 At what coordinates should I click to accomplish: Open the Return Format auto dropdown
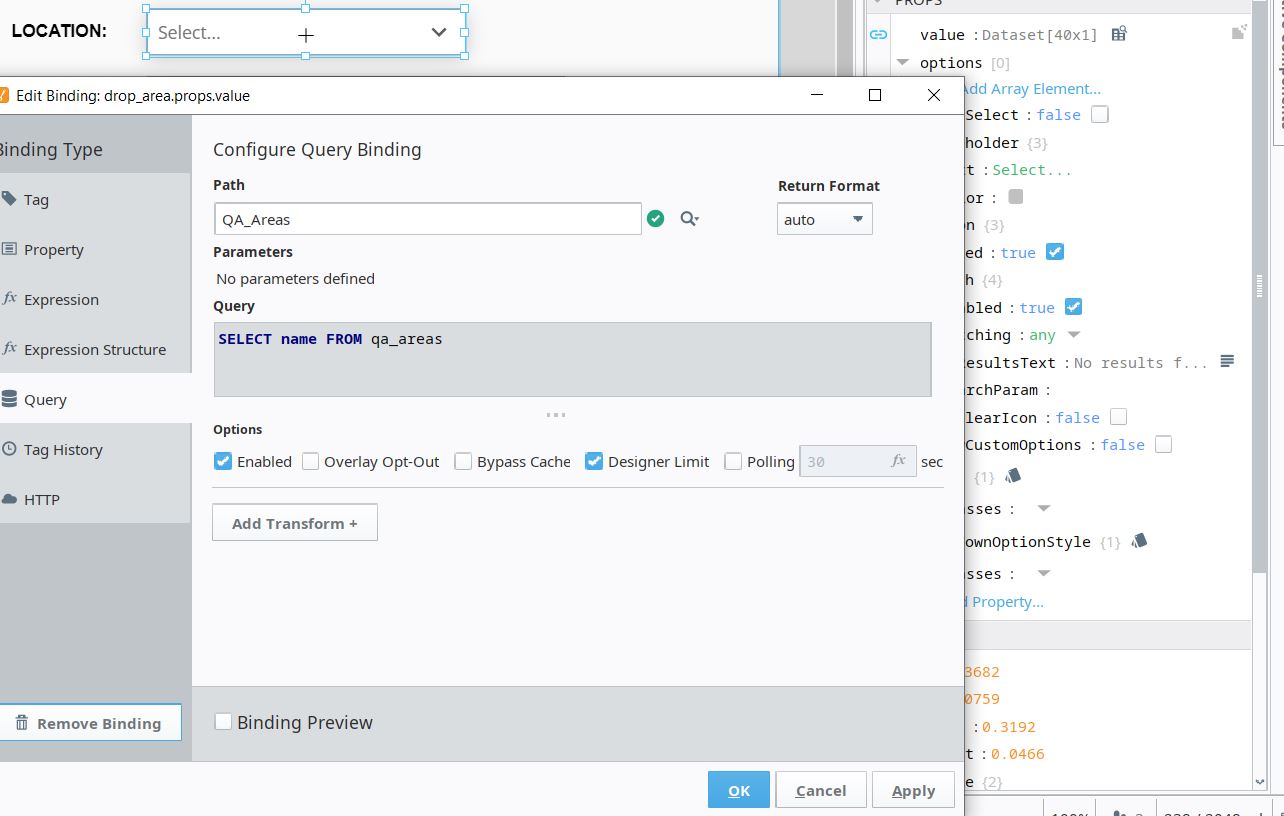tap(825, 219)
